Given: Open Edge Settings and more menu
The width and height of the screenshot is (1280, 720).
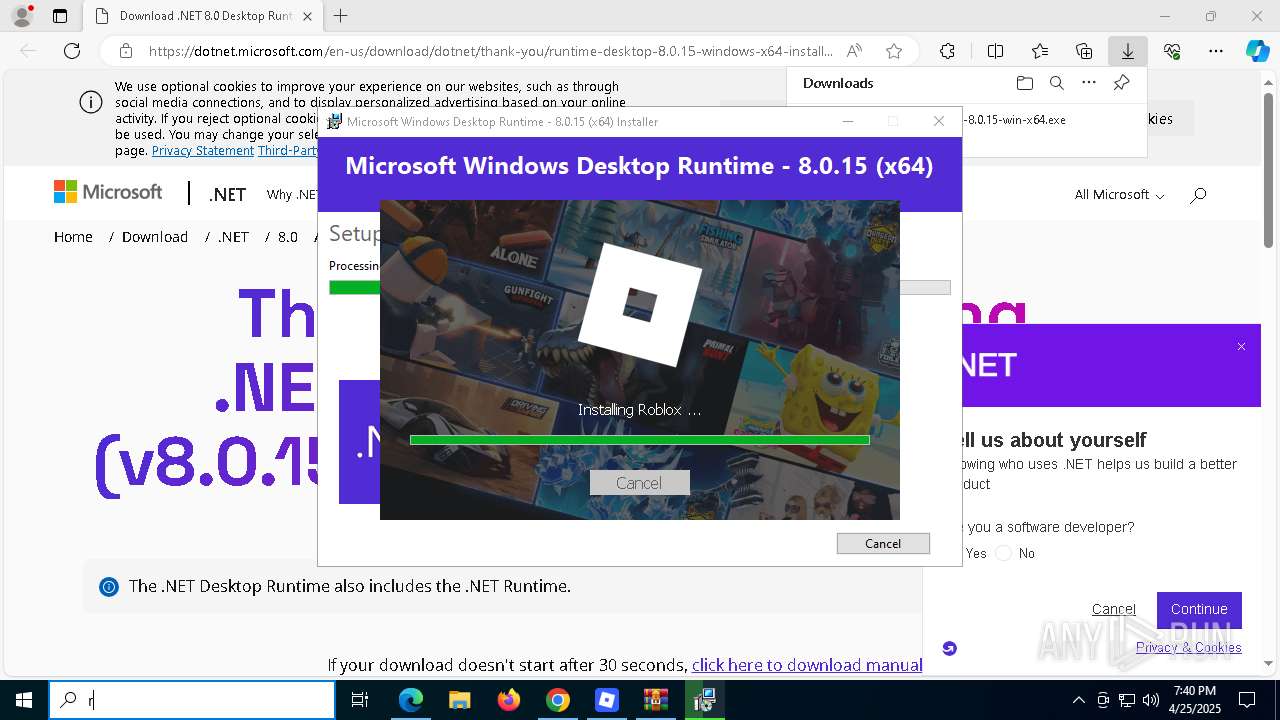Looking at the screenshot, I should coord(1216,51).
